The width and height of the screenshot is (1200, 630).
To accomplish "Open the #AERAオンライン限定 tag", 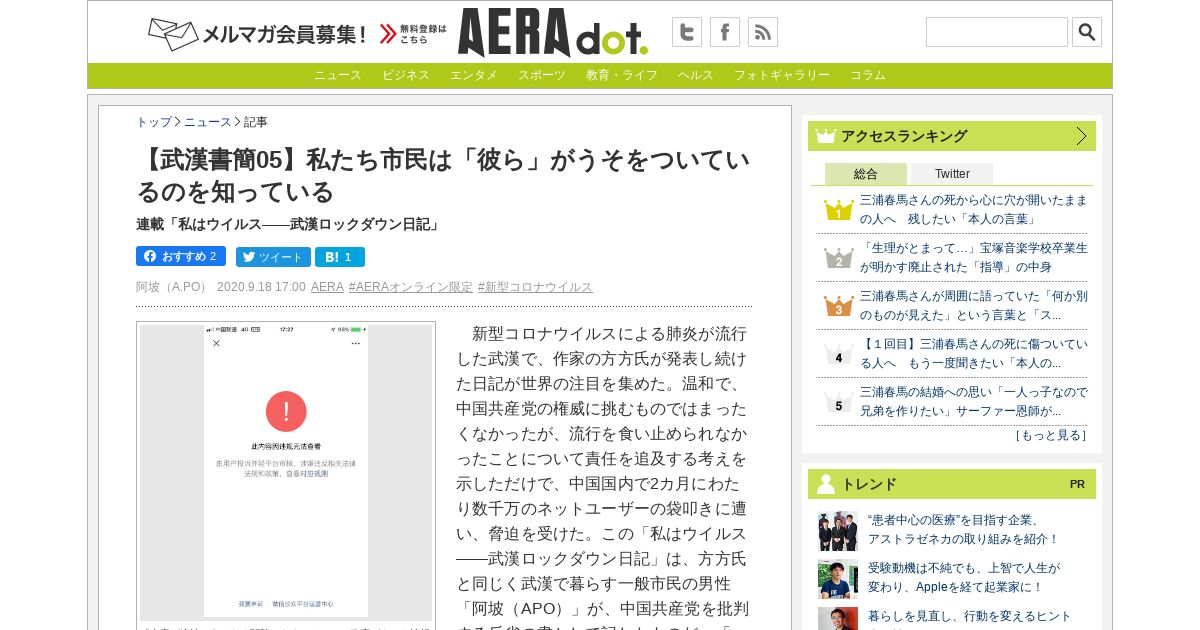I will [x=411, y=287].
